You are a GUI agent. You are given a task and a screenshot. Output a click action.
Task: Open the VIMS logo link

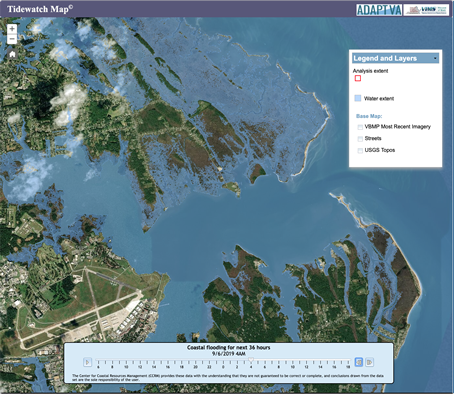[426, 10]
